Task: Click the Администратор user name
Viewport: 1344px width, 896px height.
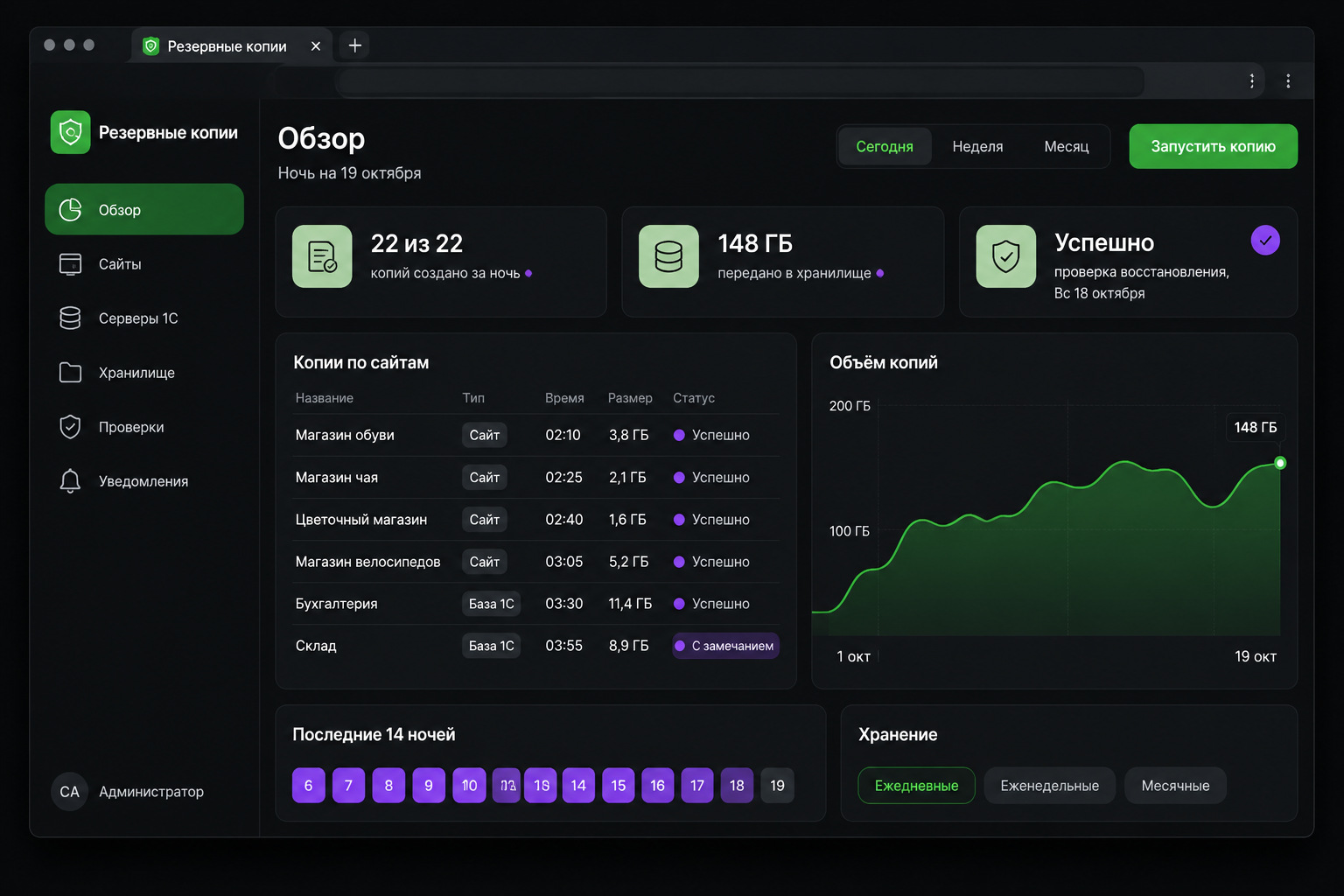Action: point(151,792)
